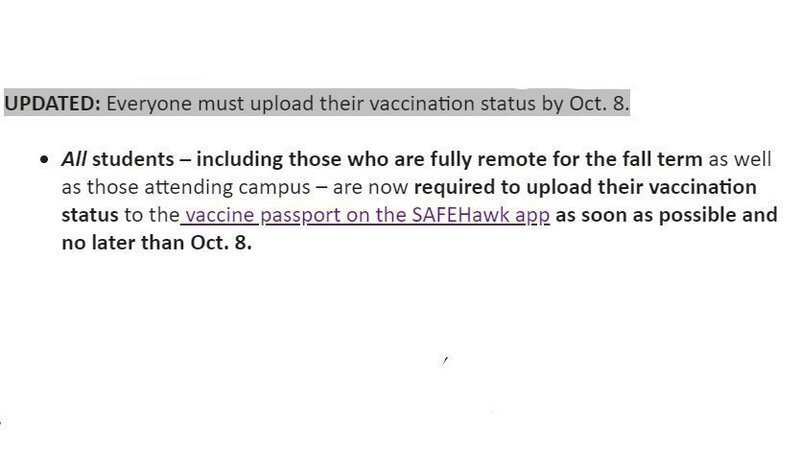Image resolution: width=800 pixels, height=450 pixels.
Task: Click 'Oct. 8.' at the heading's end
Action: [x=599, y=104]
